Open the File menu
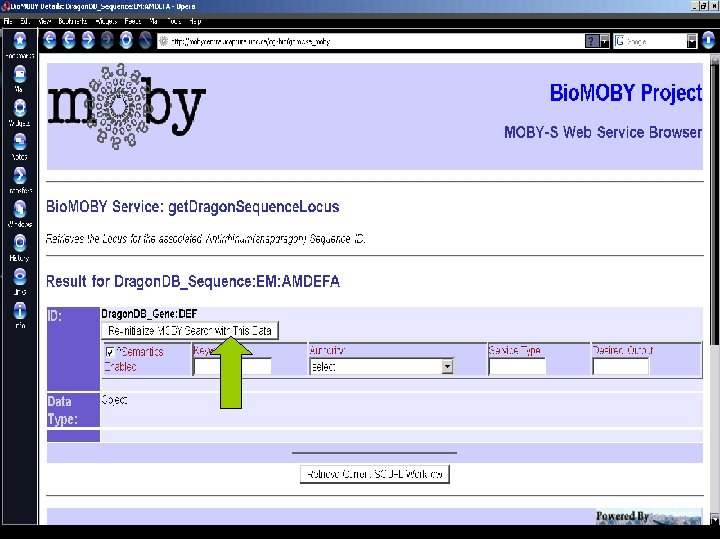This screenshot has height=540, width=720. click(x=8, y=21)
